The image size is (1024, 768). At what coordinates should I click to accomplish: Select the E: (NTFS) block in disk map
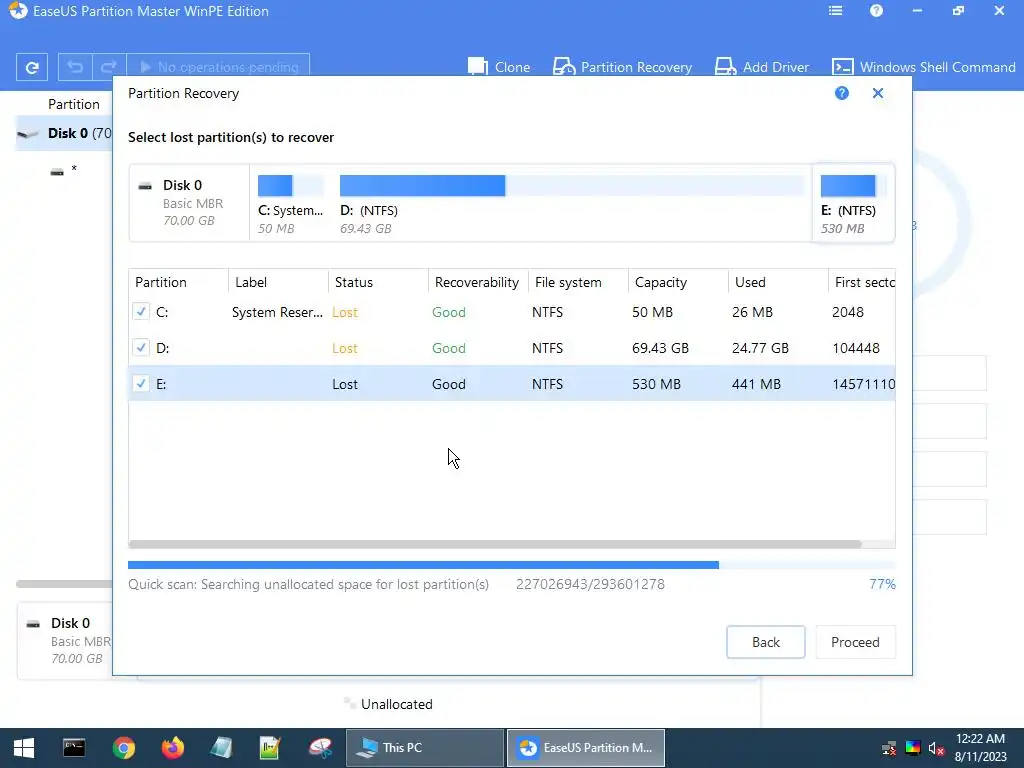852,204
